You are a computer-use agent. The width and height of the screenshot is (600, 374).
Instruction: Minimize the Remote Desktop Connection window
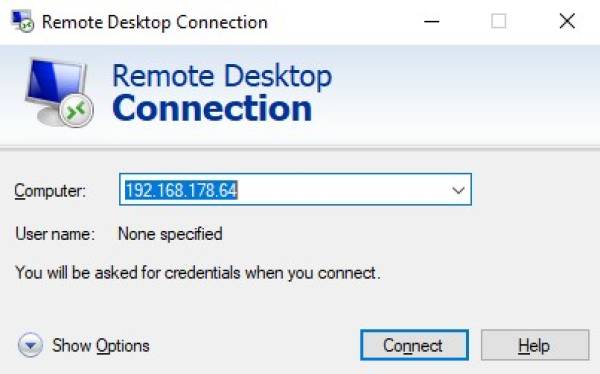431,21
